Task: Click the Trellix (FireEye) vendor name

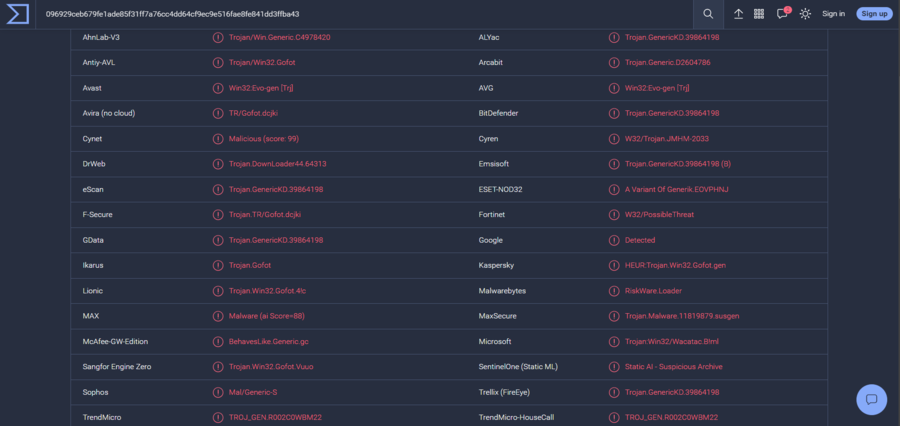Action: click(506, 392)
